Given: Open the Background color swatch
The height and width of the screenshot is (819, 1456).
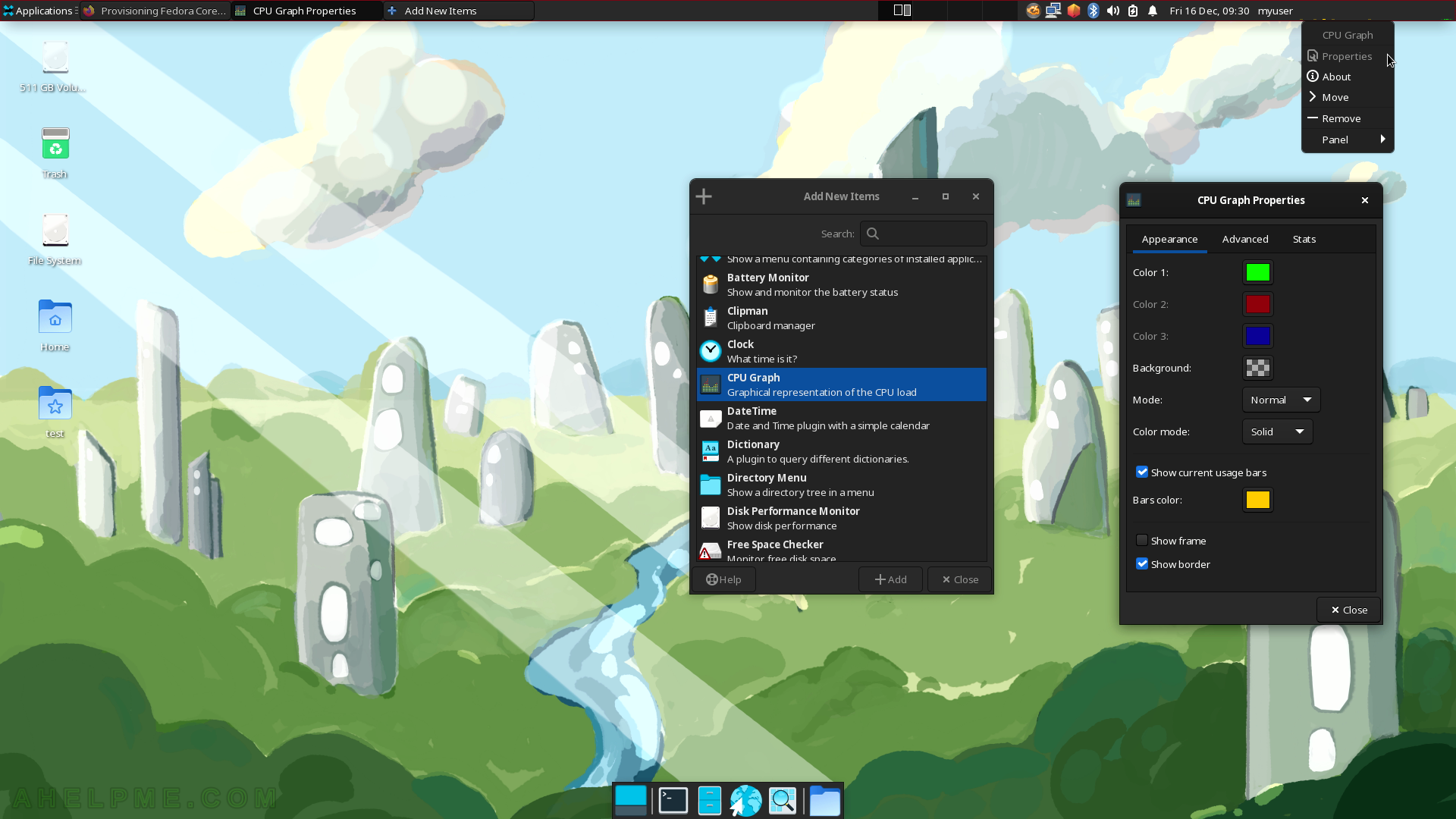Looking at the screenshot, I should (1258, 368).
